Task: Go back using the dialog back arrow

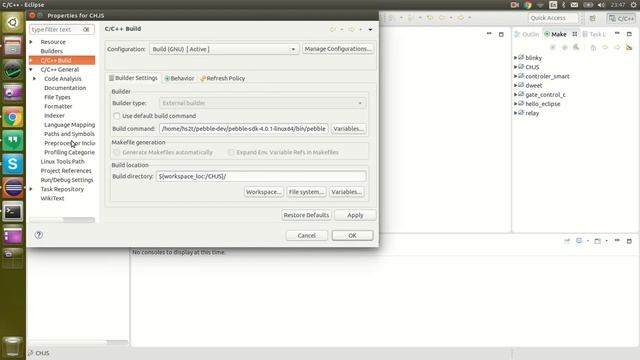Action: point(333,29)
